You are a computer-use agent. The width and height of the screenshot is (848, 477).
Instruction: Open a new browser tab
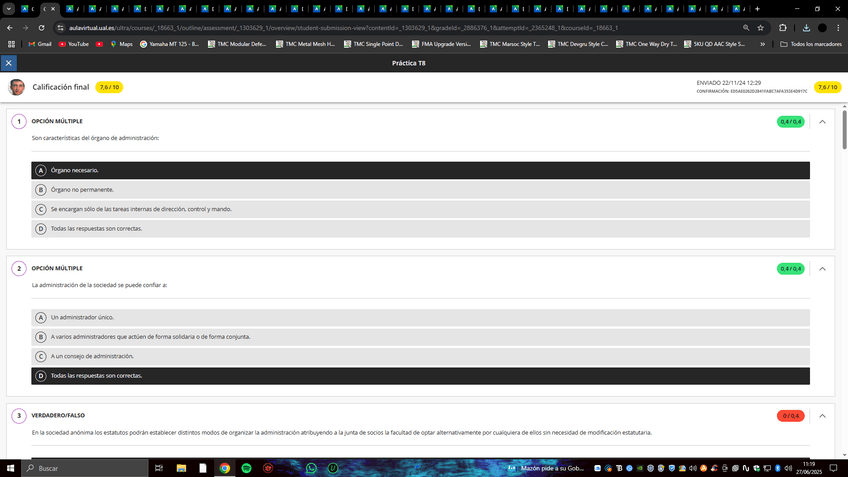(757, 9)
